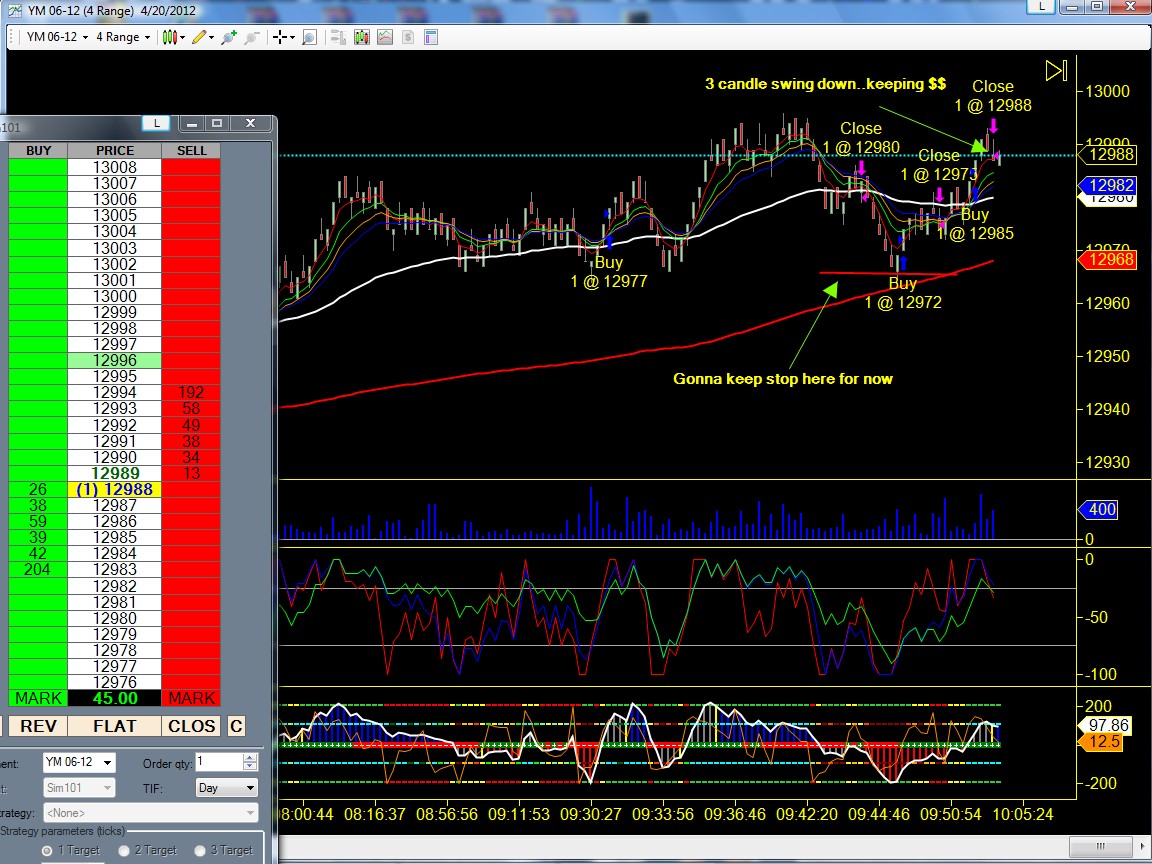The height and width of the screenshot is (864, 1152).
Task: Click the (1) 12988 position price cell
Action: (115, 489)
